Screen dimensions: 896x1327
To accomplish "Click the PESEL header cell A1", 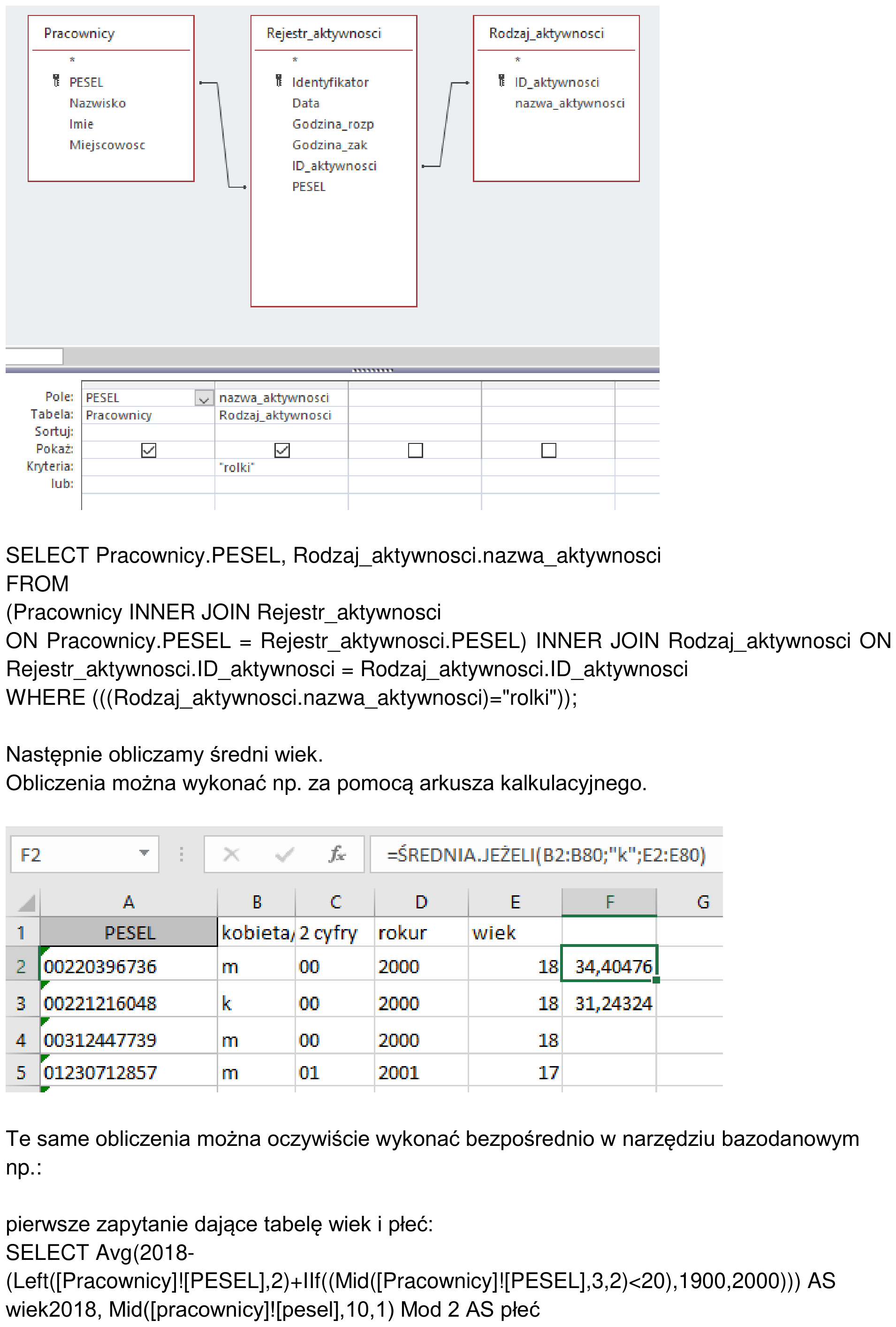I will point(129,932).
